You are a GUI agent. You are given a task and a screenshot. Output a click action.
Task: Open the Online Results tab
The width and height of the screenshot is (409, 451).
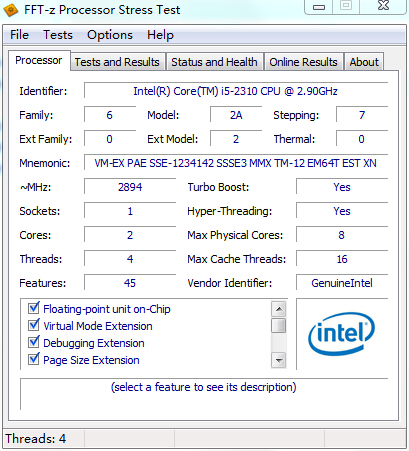tap(304, 62)
